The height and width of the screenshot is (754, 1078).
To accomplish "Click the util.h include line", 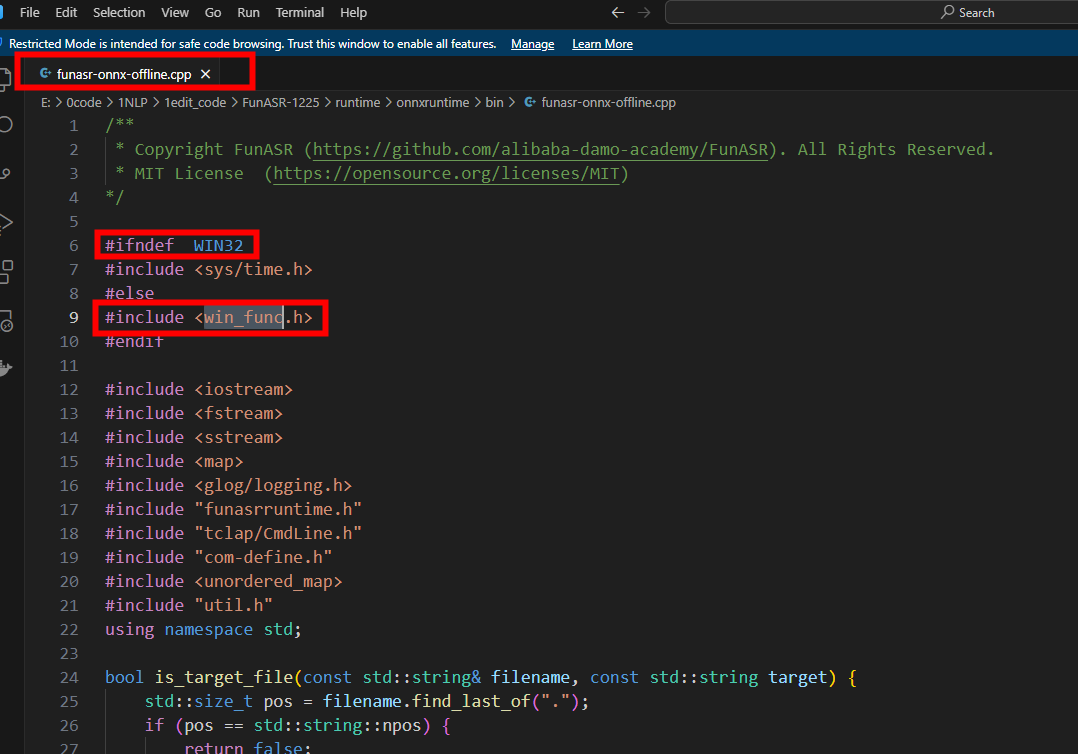I will (188, 606).
